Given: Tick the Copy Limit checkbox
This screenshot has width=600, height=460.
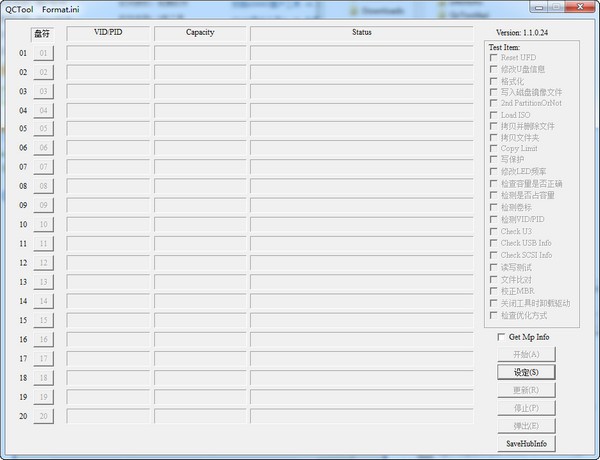Looking at the screenshot, I should tap(493, 149).
